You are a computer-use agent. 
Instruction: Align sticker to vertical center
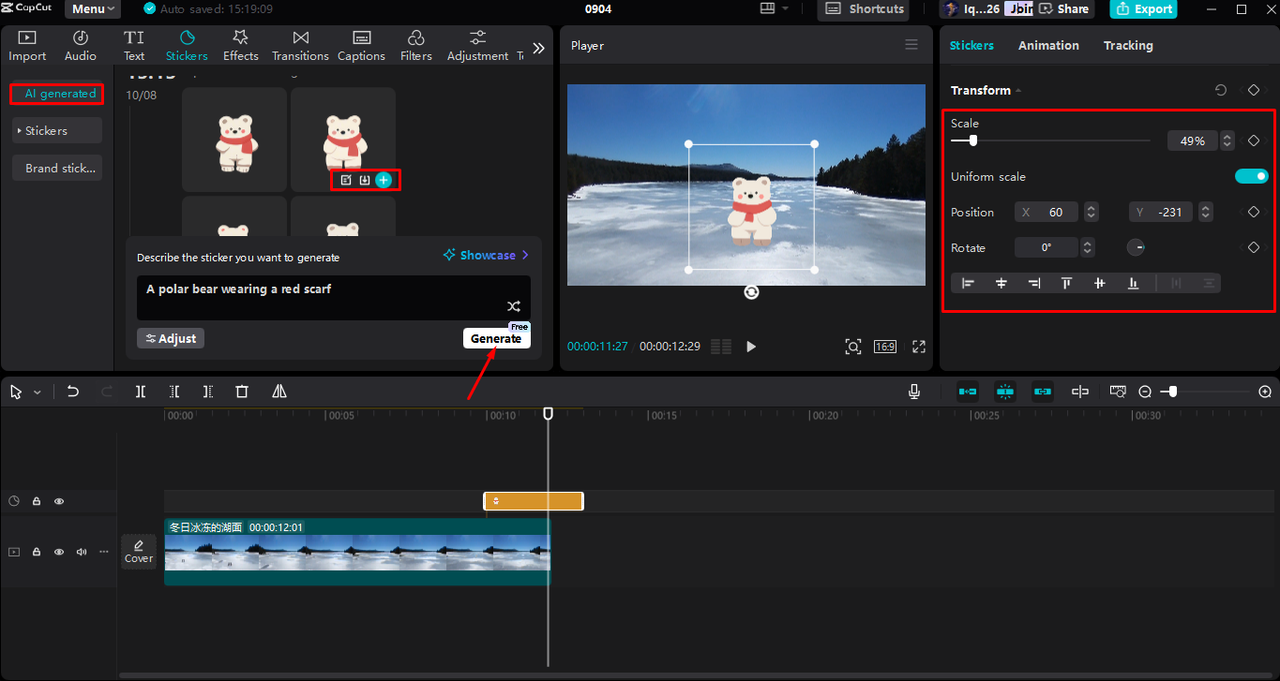tap(1100, 283)
